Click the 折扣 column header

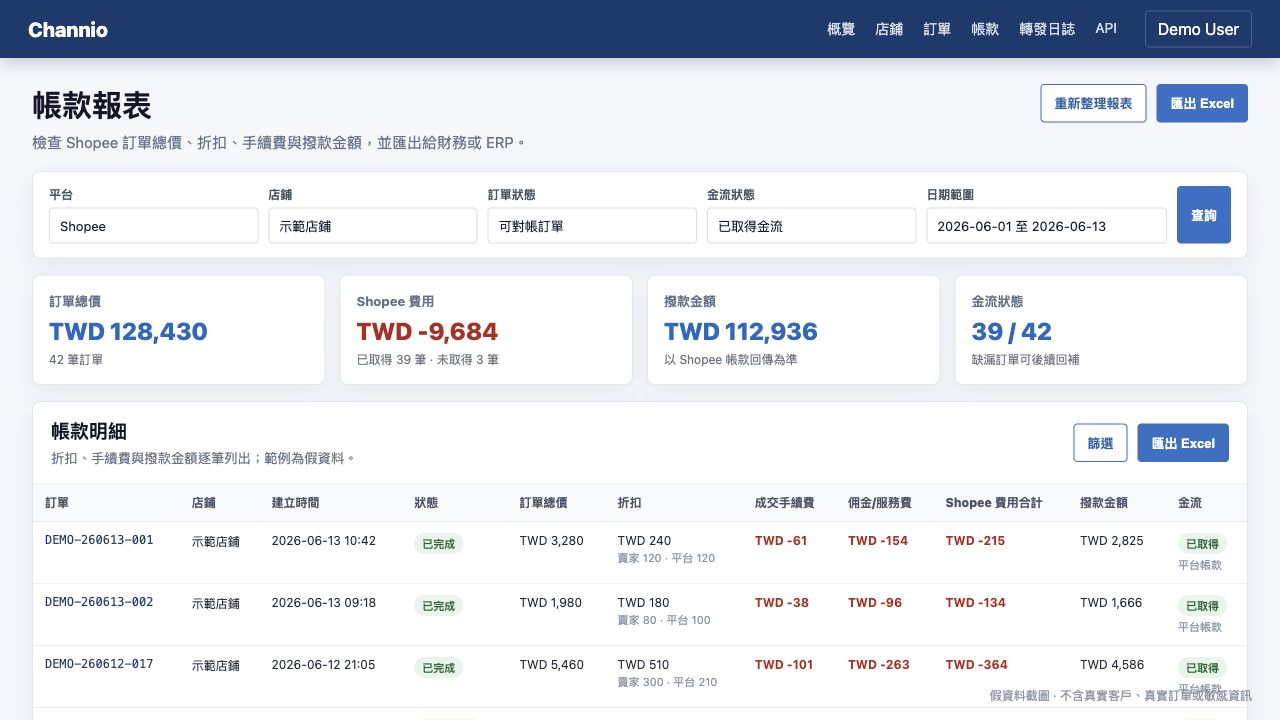(630, 503)
